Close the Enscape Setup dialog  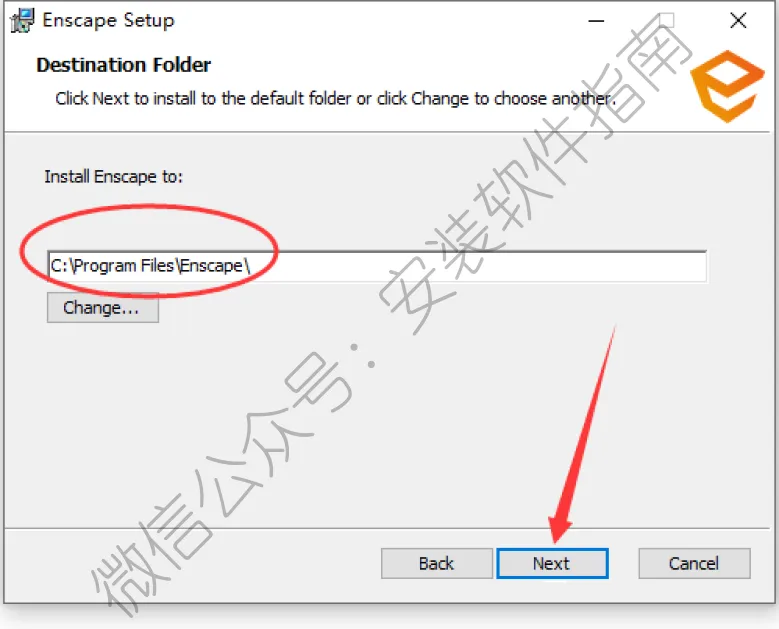tap(738, 21)
